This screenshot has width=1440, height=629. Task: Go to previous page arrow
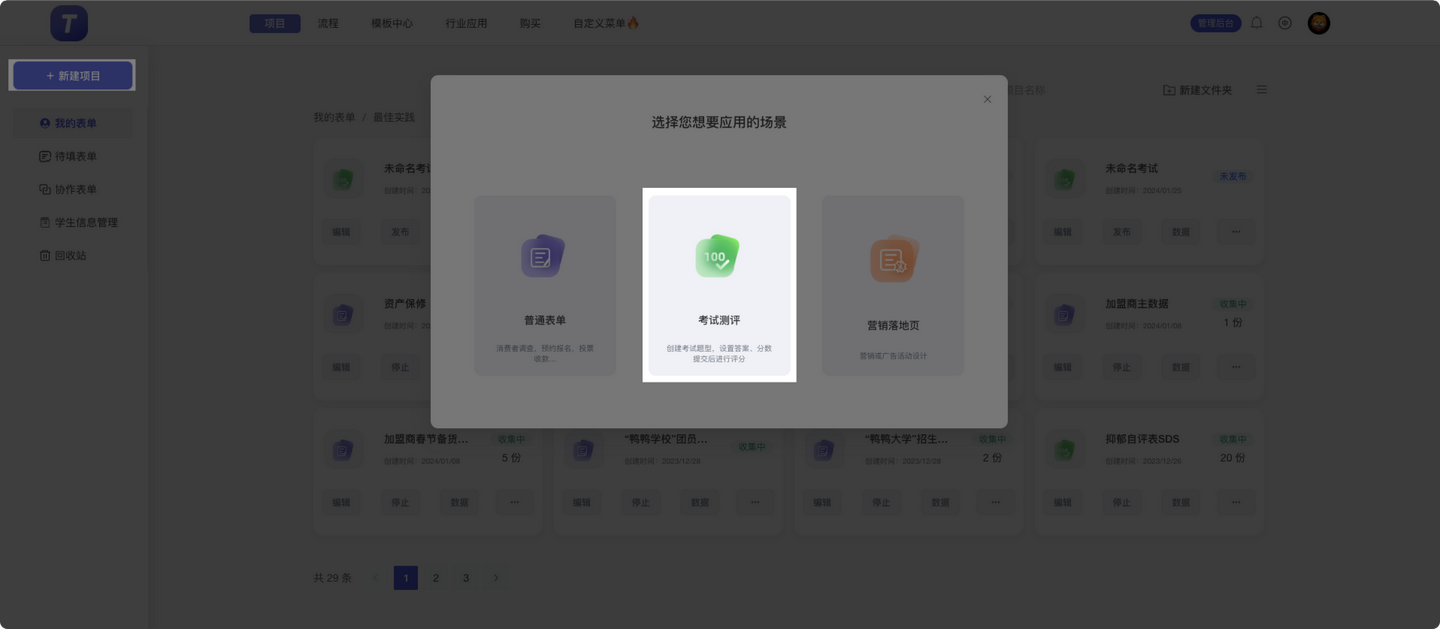376,578
